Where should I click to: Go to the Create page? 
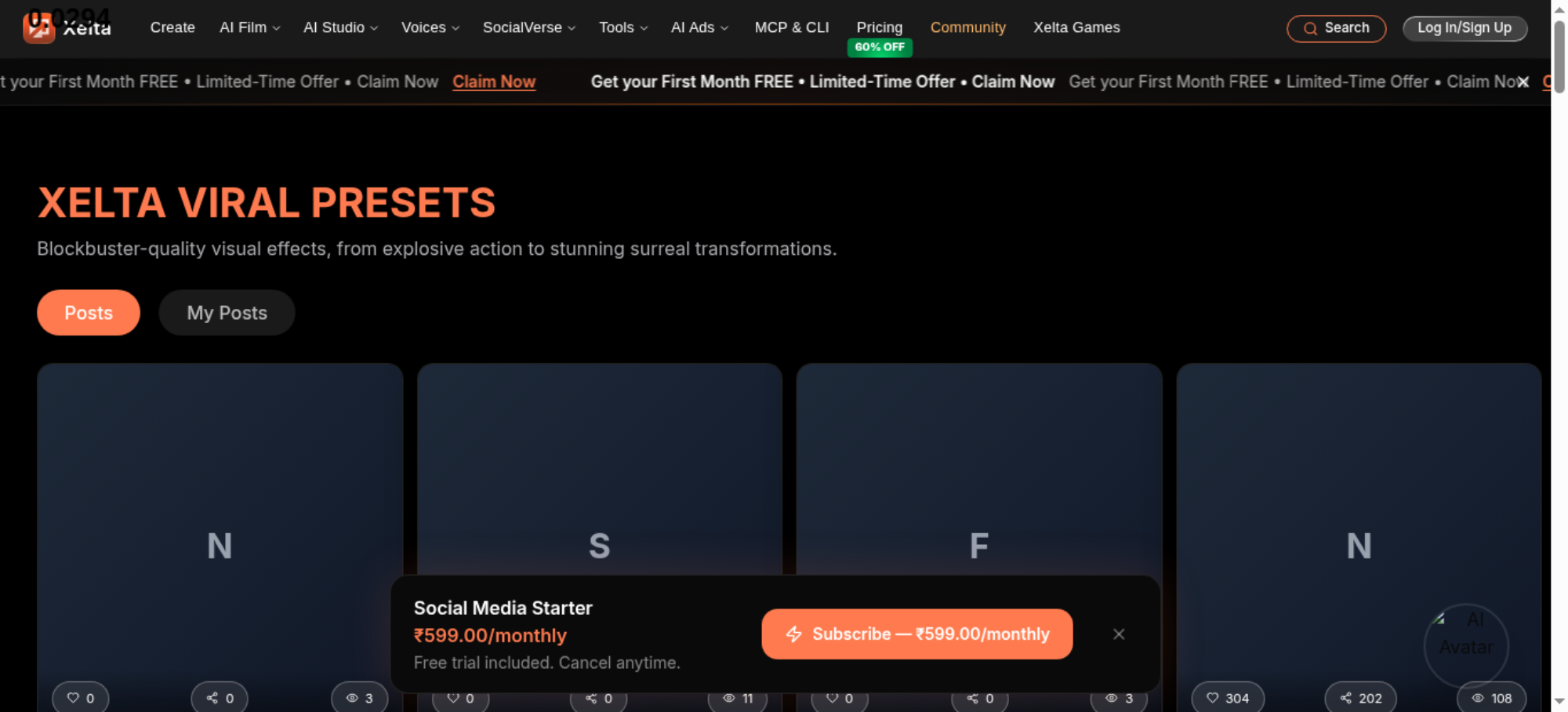click(x=172, y=27)
